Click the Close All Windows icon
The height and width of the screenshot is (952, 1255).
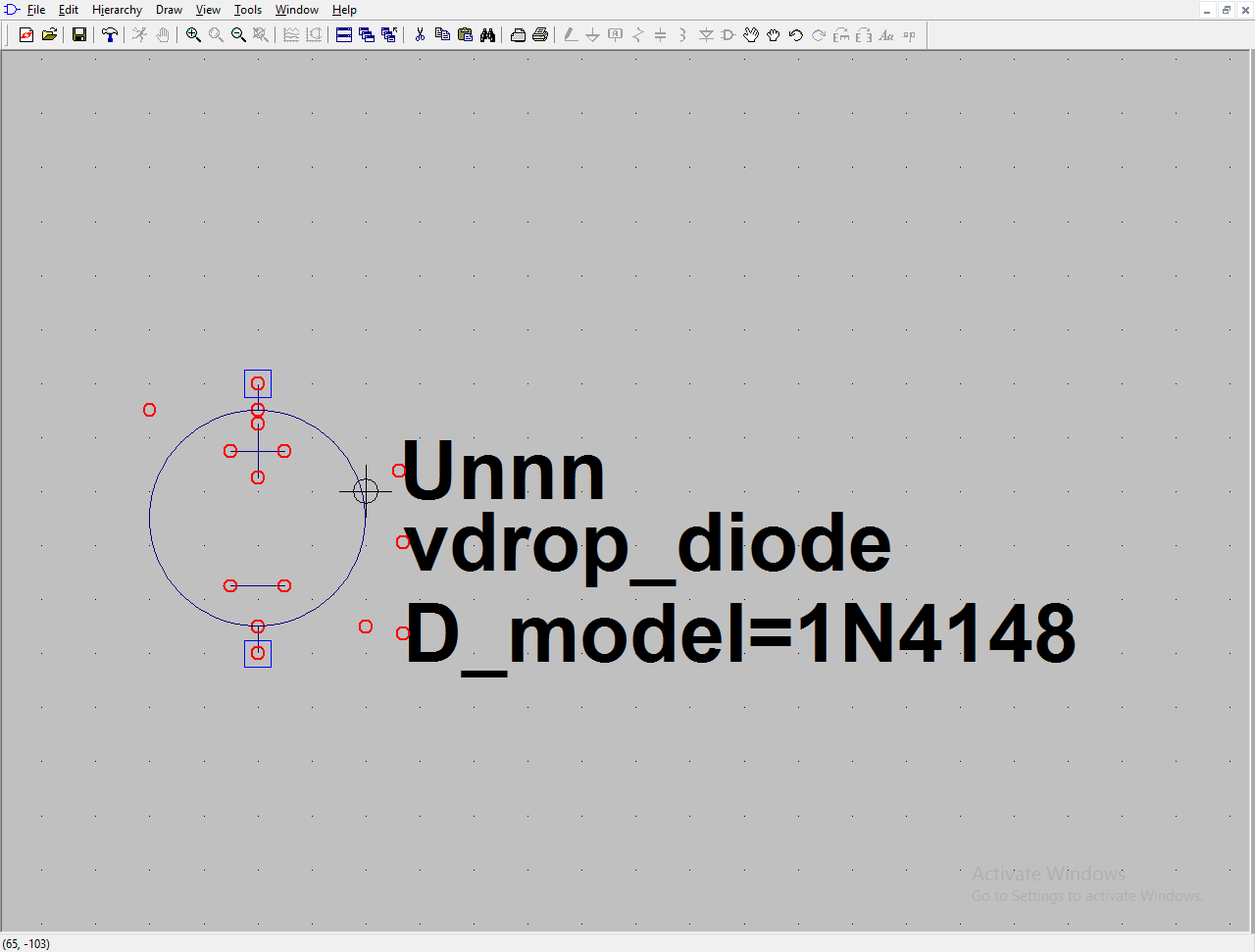pos(389,35)
